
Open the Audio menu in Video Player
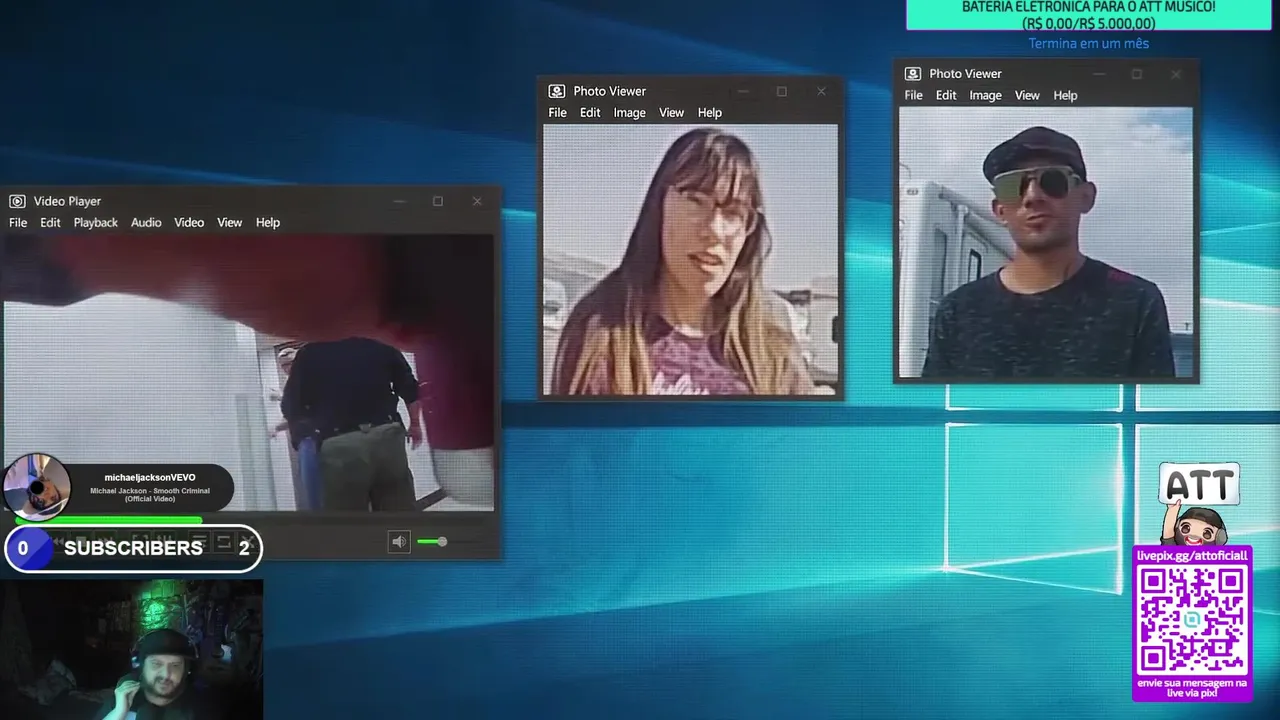tap(146, 222)
